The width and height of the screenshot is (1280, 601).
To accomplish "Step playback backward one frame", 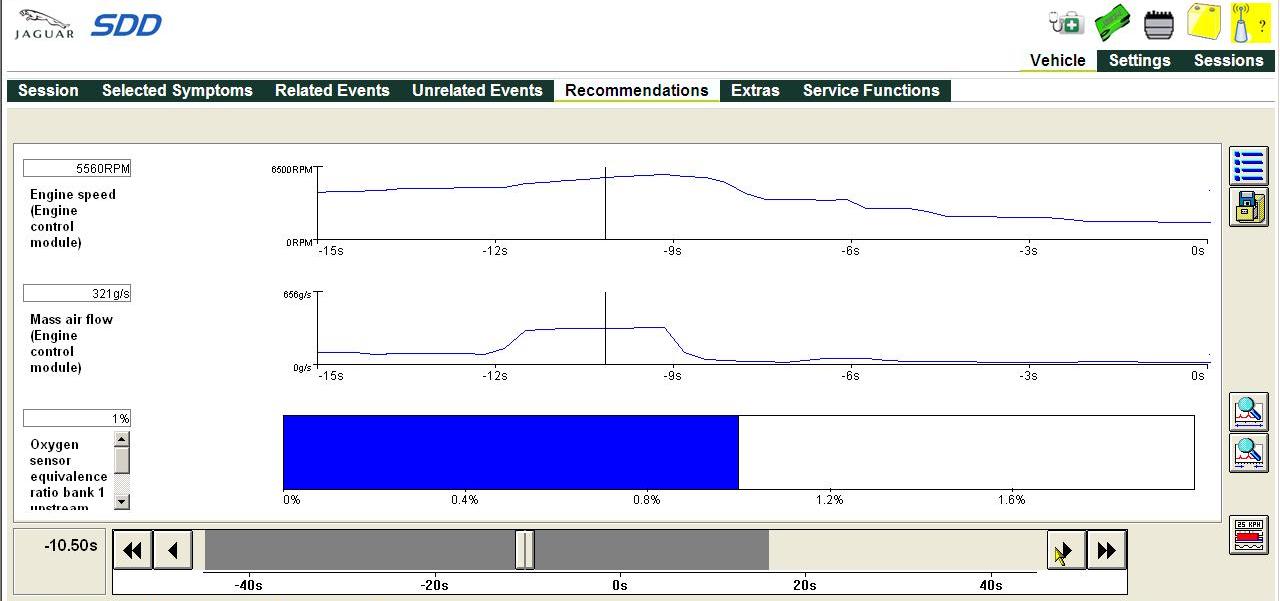I will coord(173,550).
